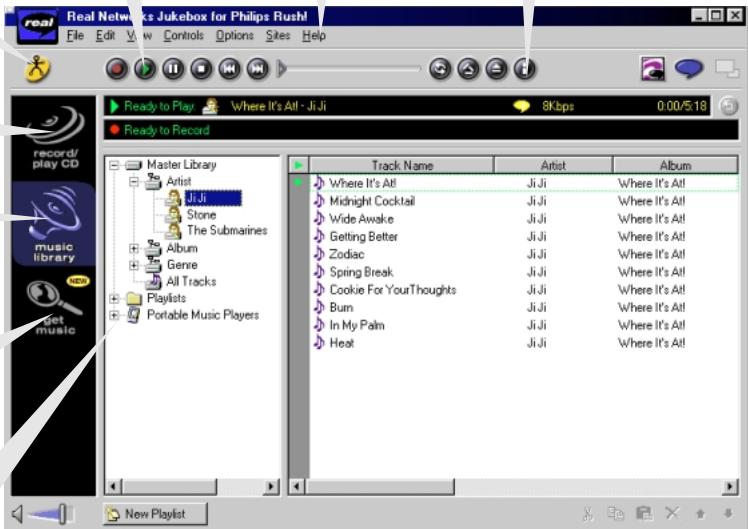Click the Cut scissors icon
748x529 pixels.
[x=588, y=514]
